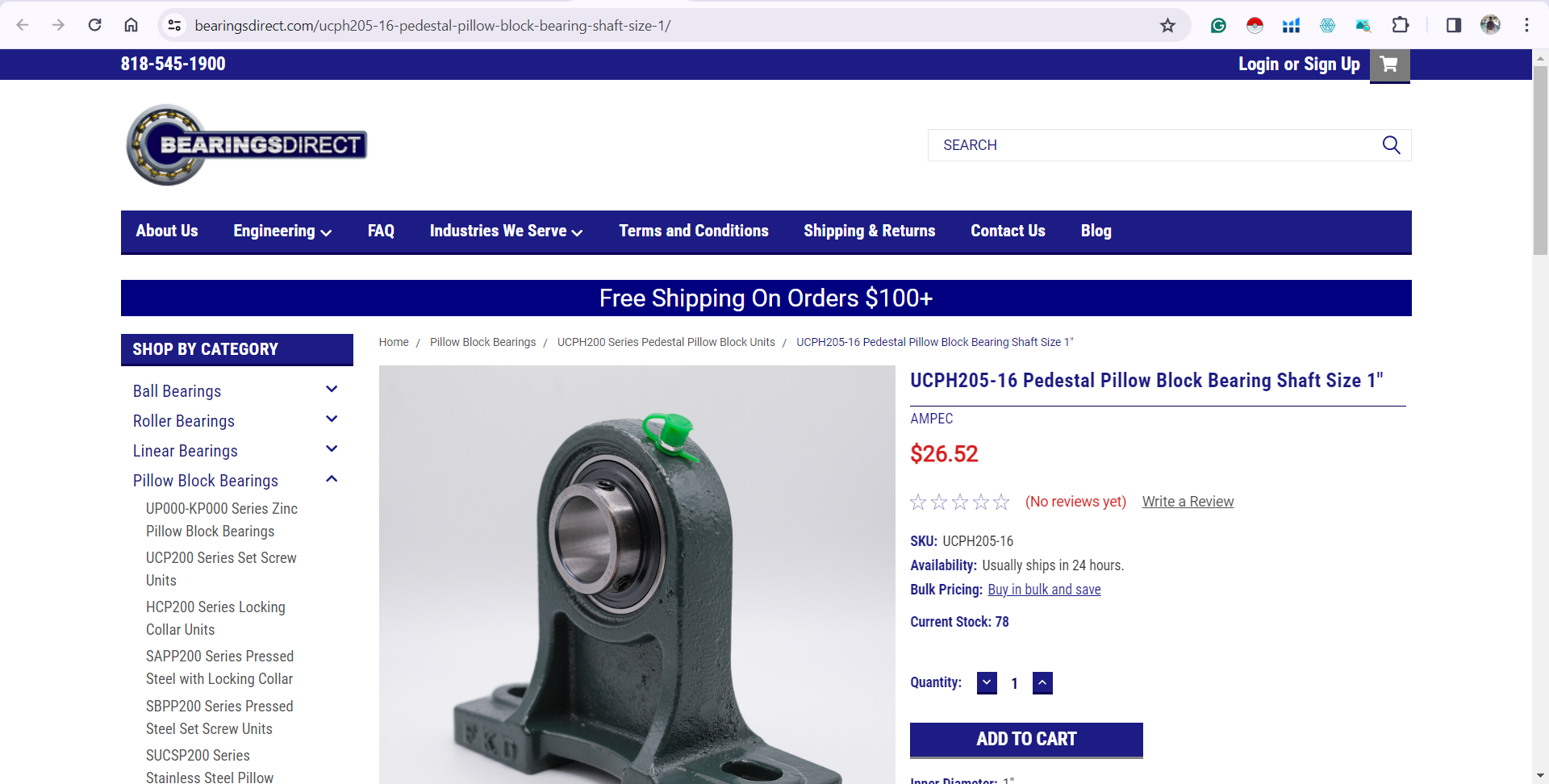Increase the quantity by one
The width and height of the screenshot is (1549, 784).
pos(1042,683)
